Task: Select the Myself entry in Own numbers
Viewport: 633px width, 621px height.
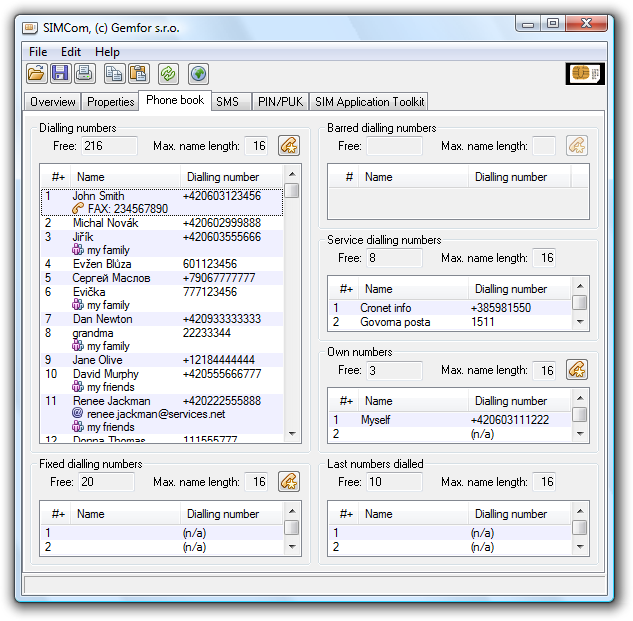Action: (377, 421)
